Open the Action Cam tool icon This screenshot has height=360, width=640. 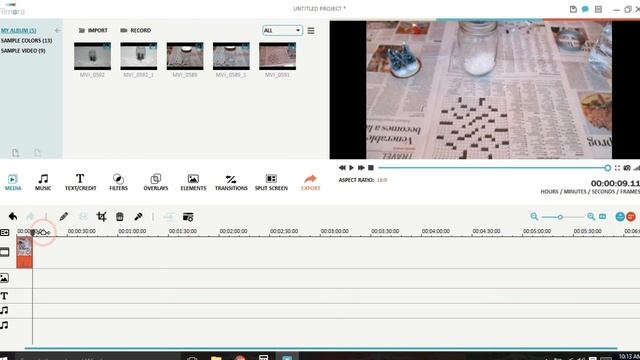[188, 217]
